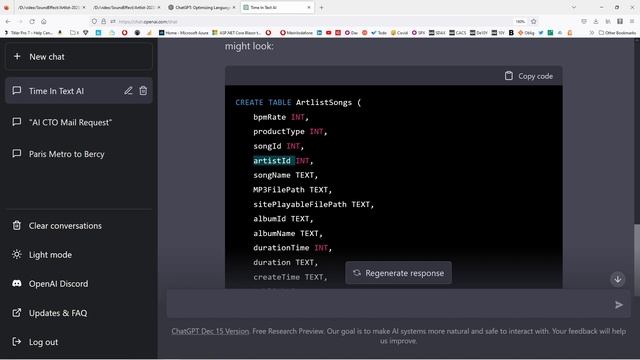Click the sitePlayableFilePath TEXT line
Viewport: 640px width, 360px height.
(313, 204)
